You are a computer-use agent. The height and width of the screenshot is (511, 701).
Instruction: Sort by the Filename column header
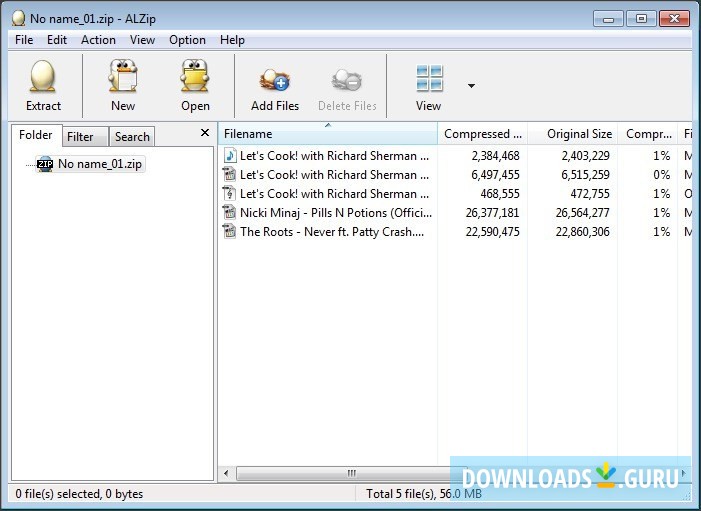pos(328,134)
